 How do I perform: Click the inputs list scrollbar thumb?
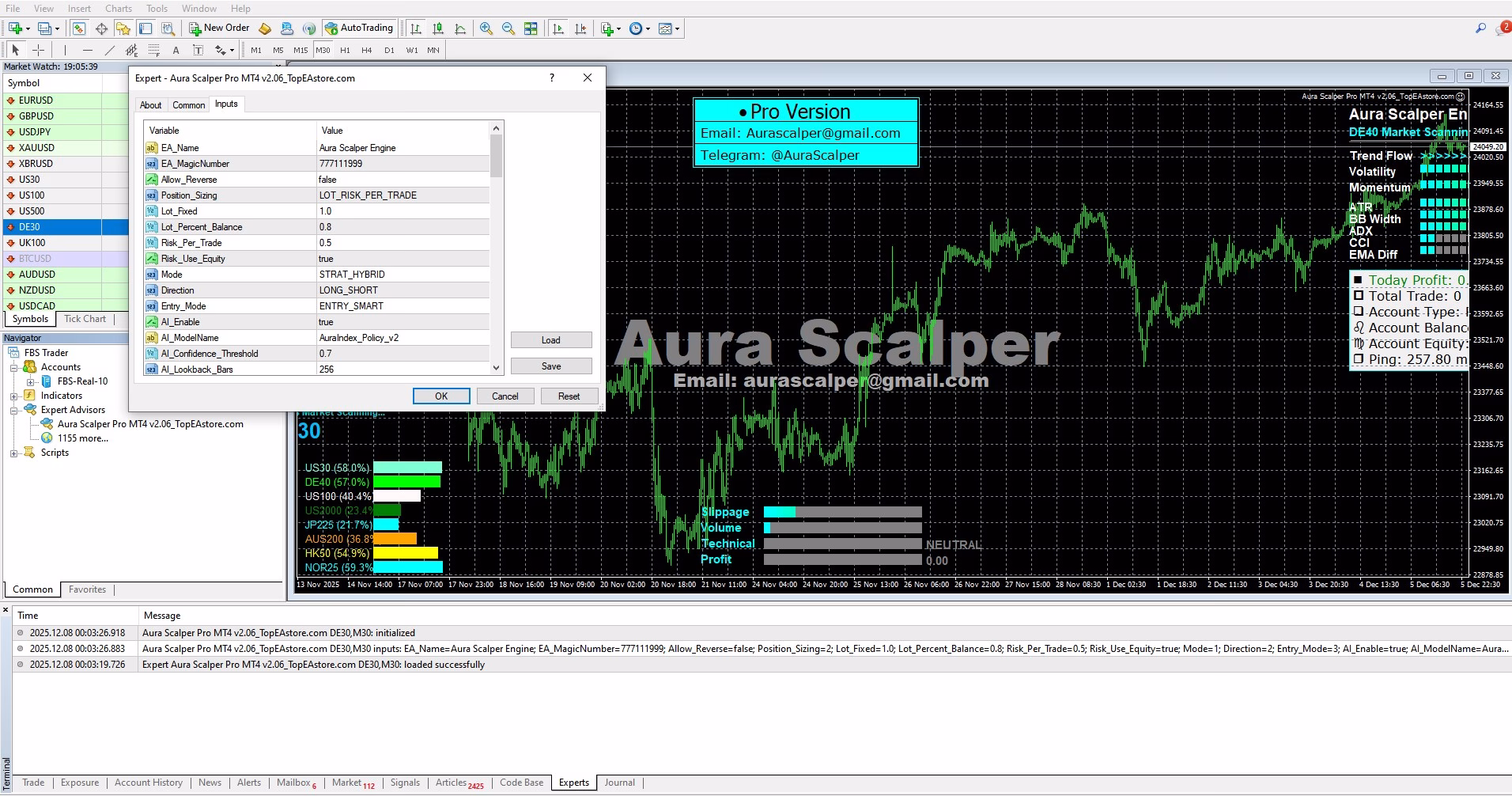coord(496,156)
